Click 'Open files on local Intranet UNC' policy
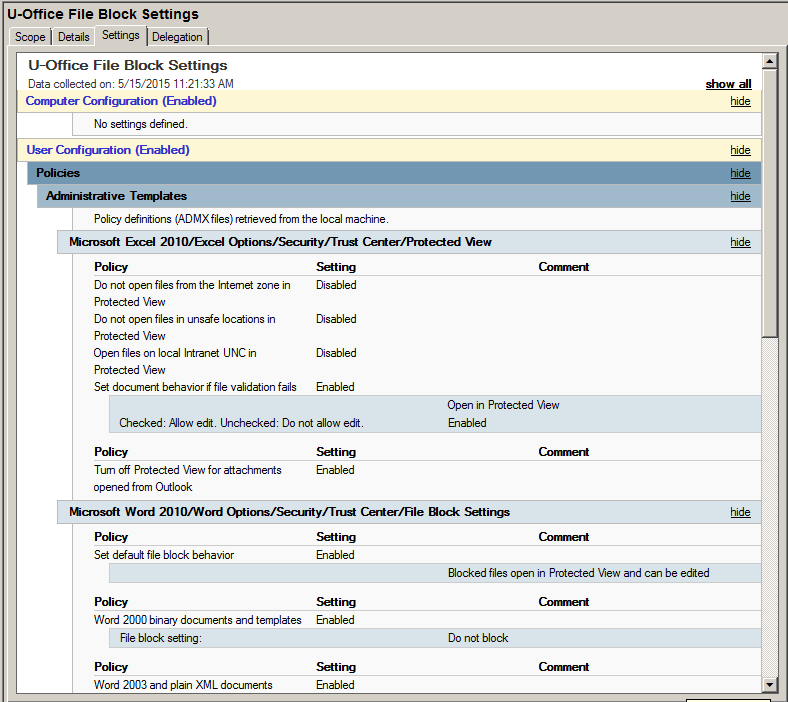 [x=175, y=361]
